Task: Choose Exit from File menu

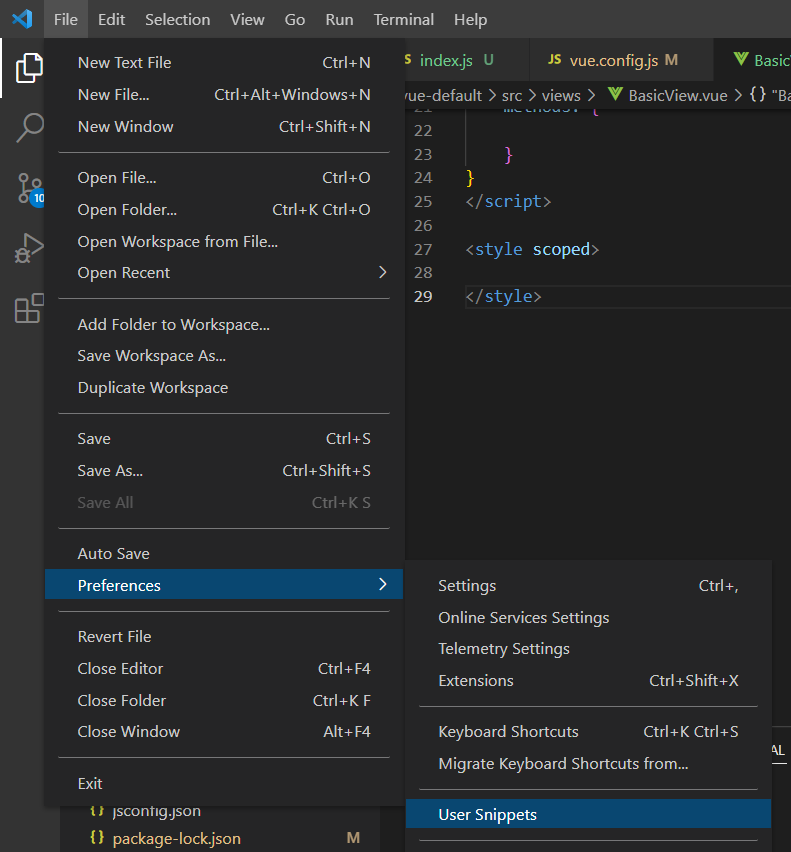Action: (x=224, y=784)
